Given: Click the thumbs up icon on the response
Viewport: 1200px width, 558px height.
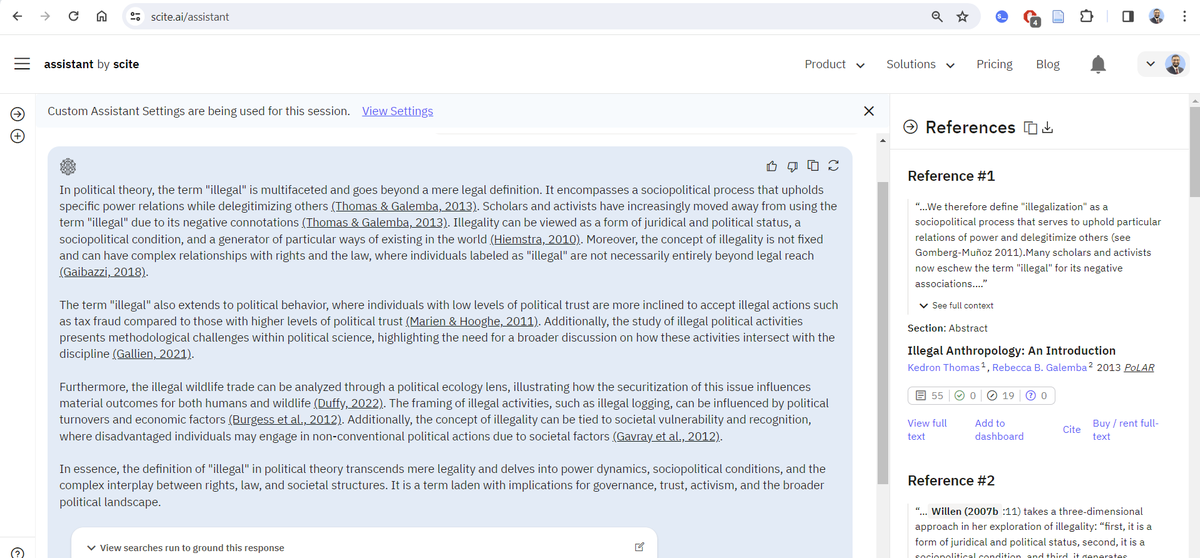Looking at the screenshot, I should [772, 165].
